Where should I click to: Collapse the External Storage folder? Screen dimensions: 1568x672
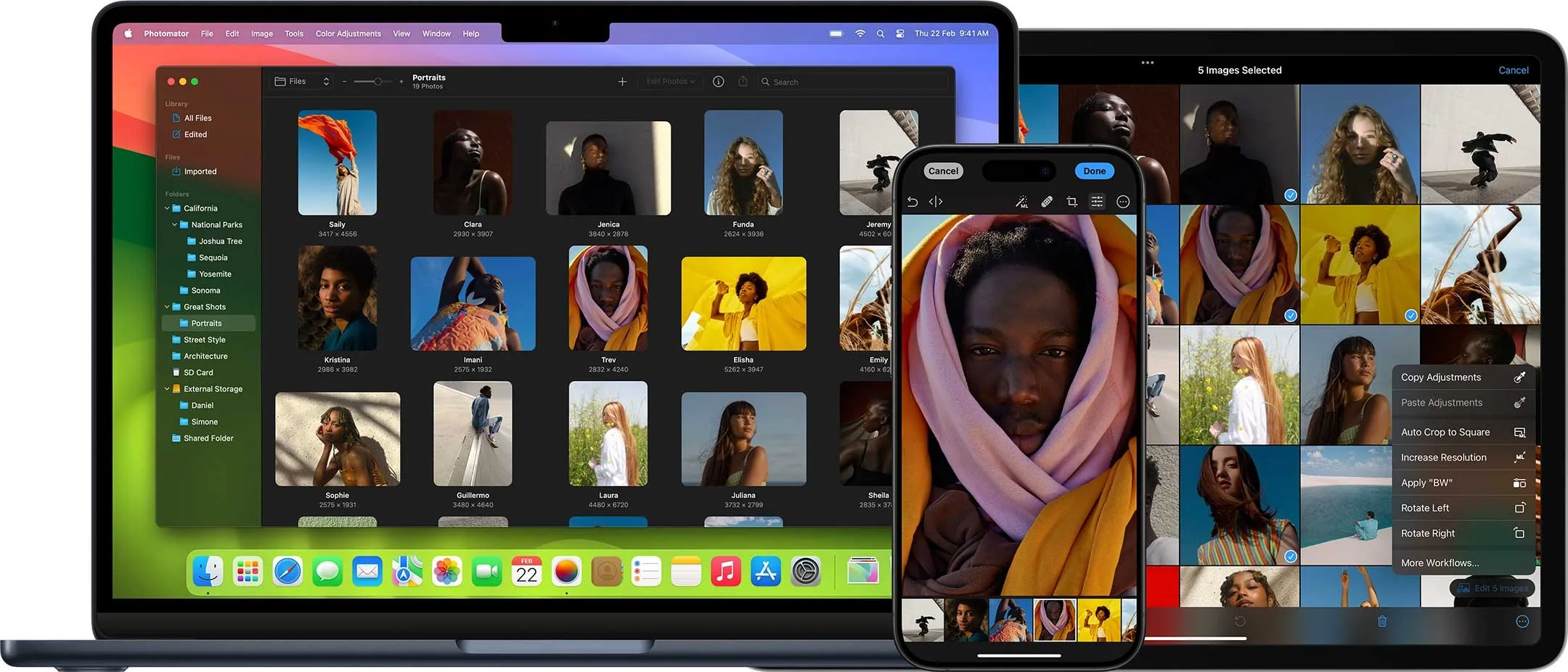tap(167, 389)
